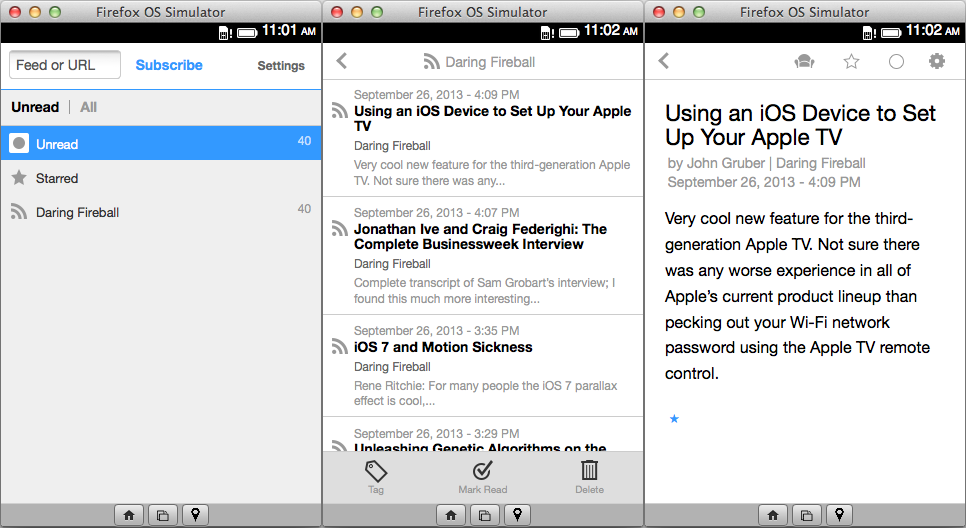
Task: Switch to the All filter tab
Action: [88, 107]
